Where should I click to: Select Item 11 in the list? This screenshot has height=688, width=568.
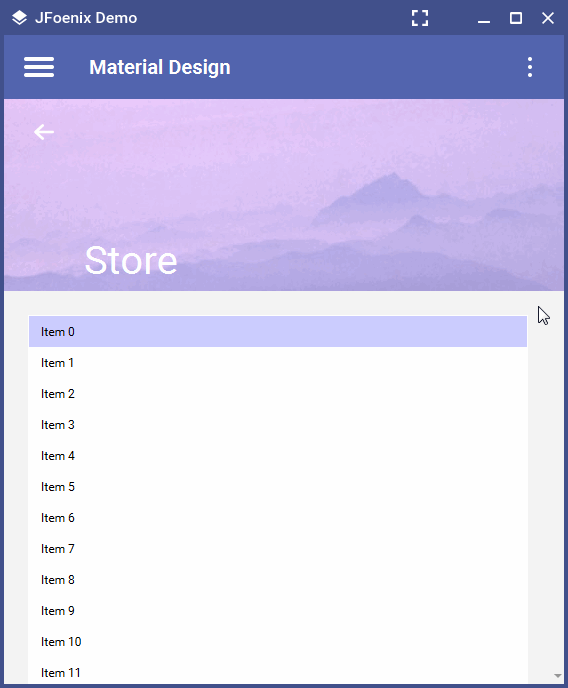[x=278, y=670]
